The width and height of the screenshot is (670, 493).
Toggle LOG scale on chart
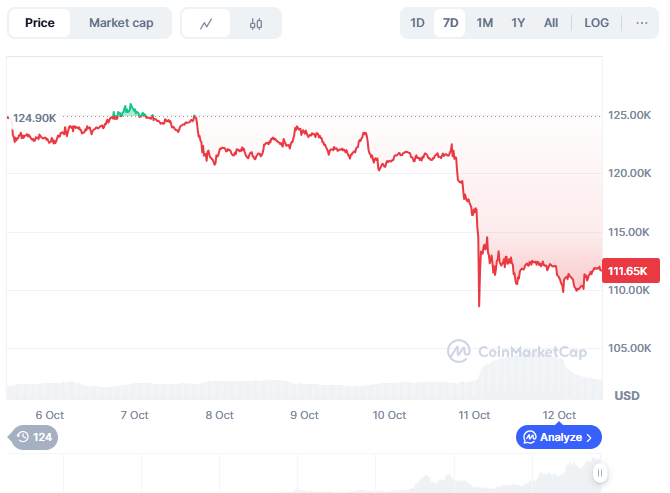(596, 23)
